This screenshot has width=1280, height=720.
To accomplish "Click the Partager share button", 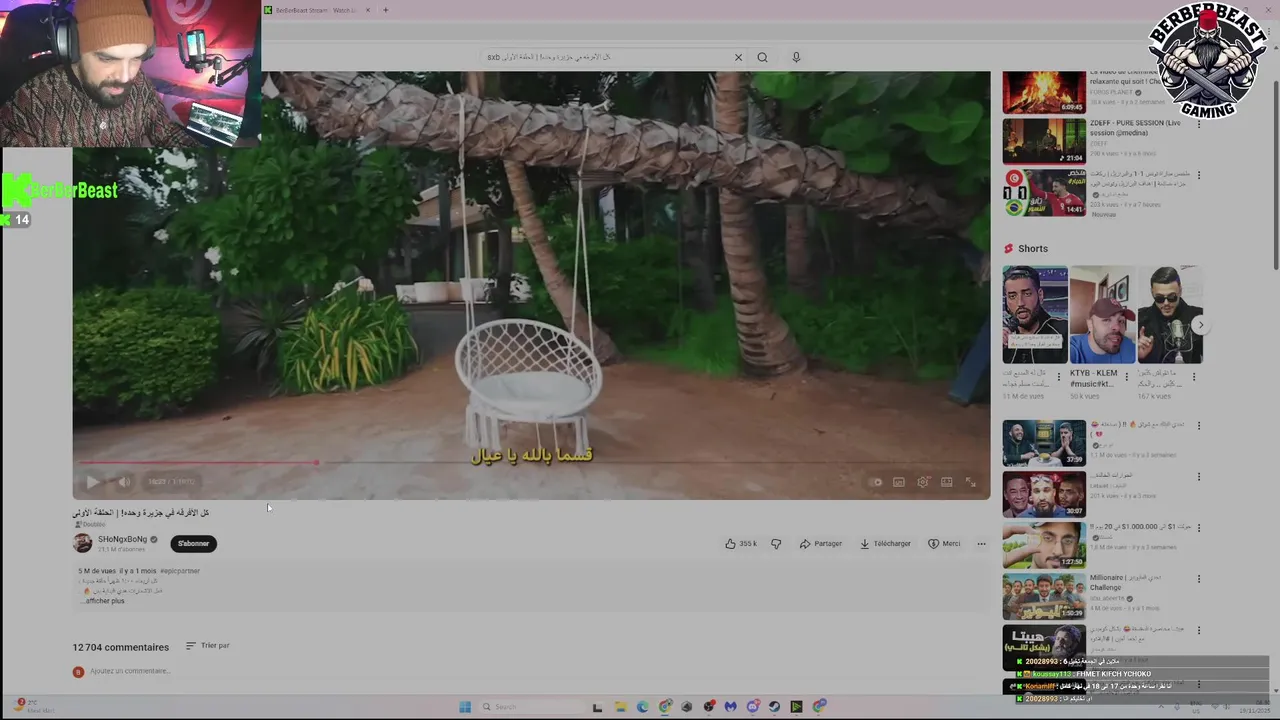I will click(x=821, y=544).
